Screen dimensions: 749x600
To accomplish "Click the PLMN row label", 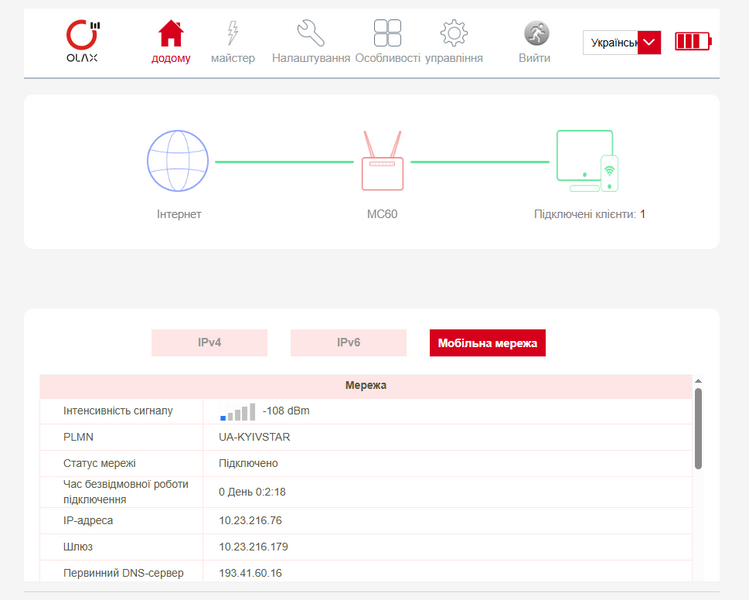I will (x=78, y=437).
